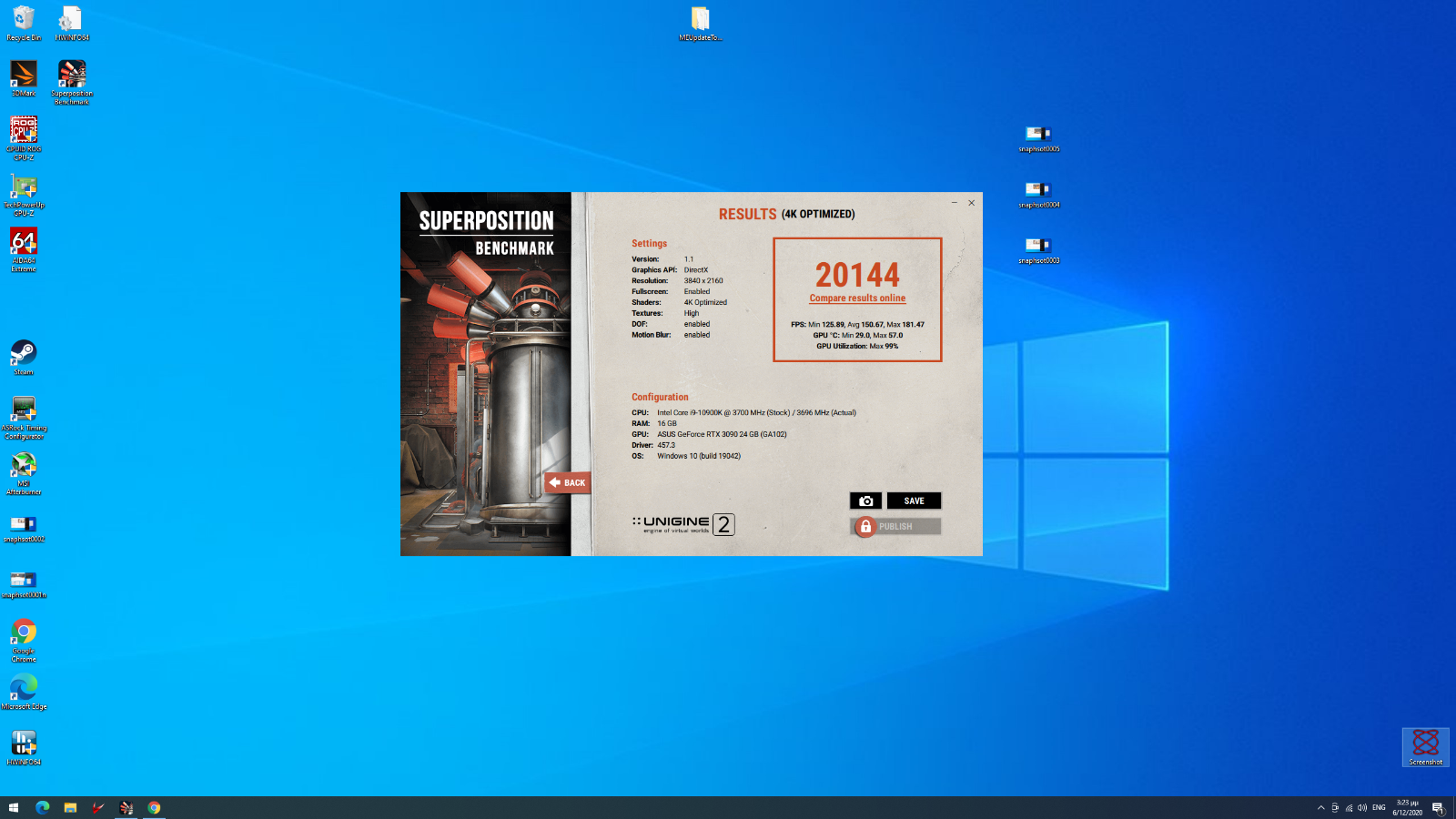Open the taskbar clock showing 6/12/2020

[x=1407, y=807]
